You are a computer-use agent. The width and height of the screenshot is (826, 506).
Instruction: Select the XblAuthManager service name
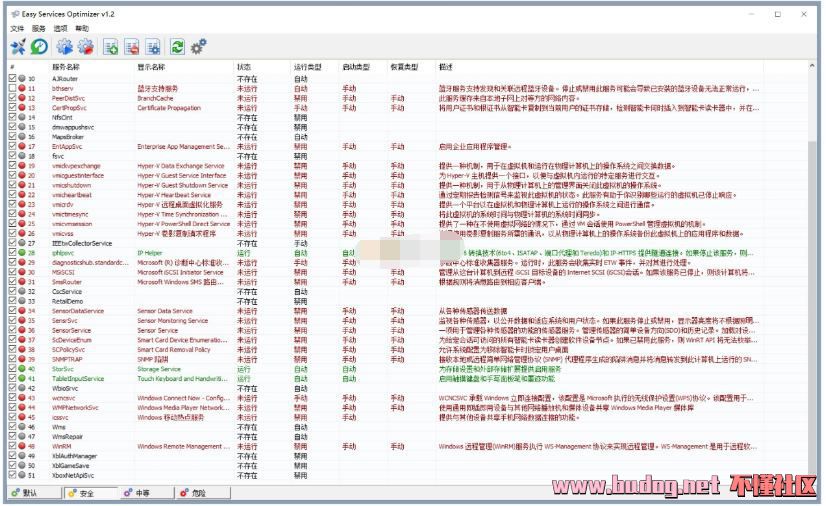tap(74, 456)
